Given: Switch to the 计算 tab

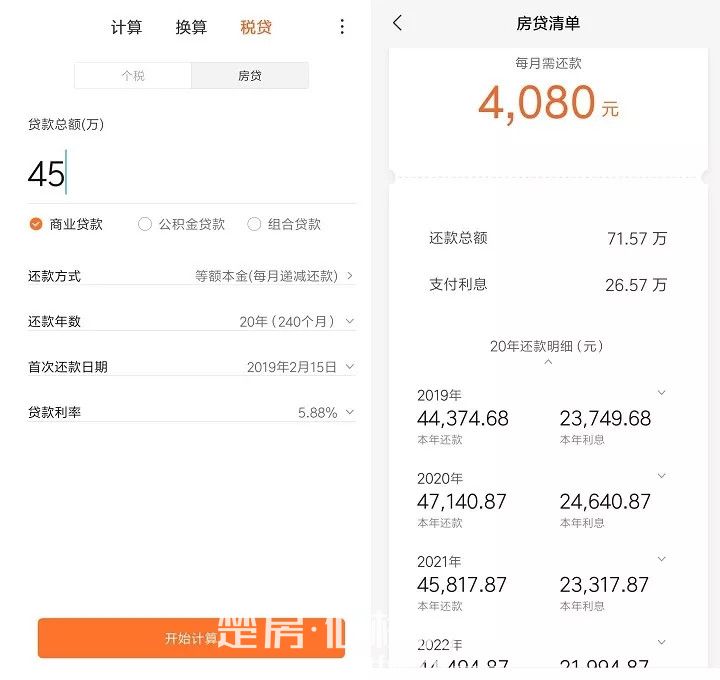Looking at the screenshot, I should click(126, 27).
